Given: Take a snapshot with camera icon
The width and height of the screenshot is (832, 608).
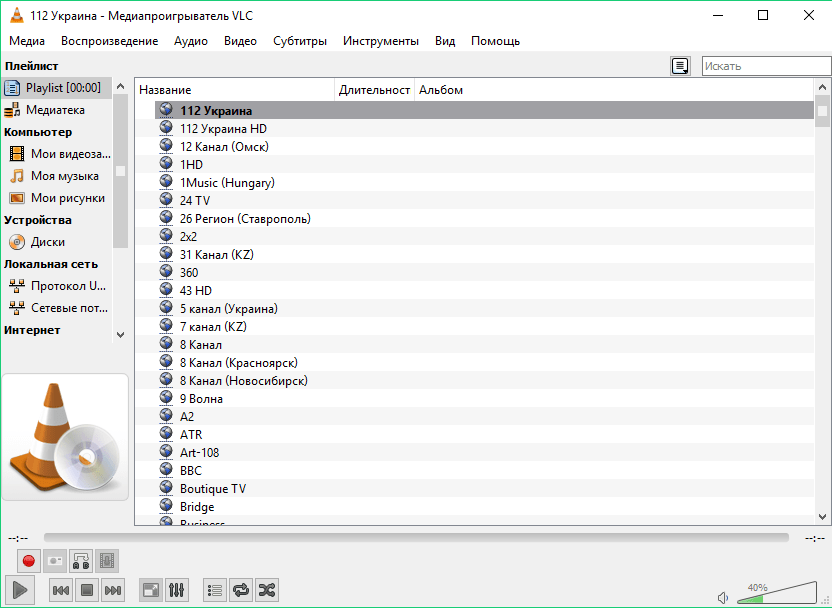Looking at the screenshot, I should pos(55,561).
